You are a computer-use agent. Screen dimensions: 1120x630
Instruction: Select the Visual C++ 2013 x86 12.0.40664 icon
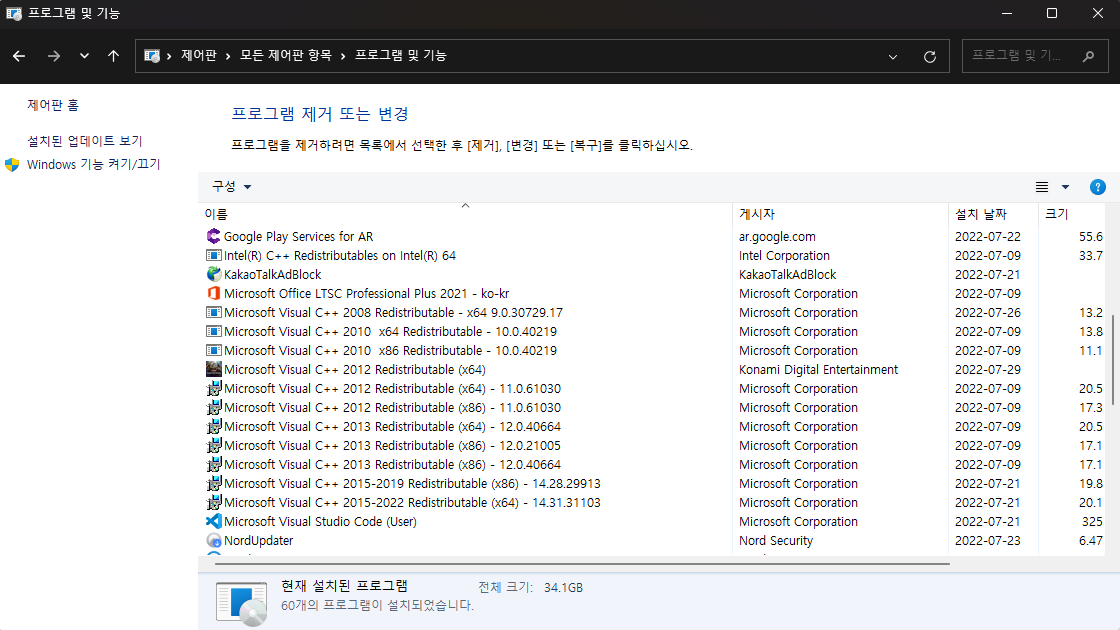pos(214,464)
